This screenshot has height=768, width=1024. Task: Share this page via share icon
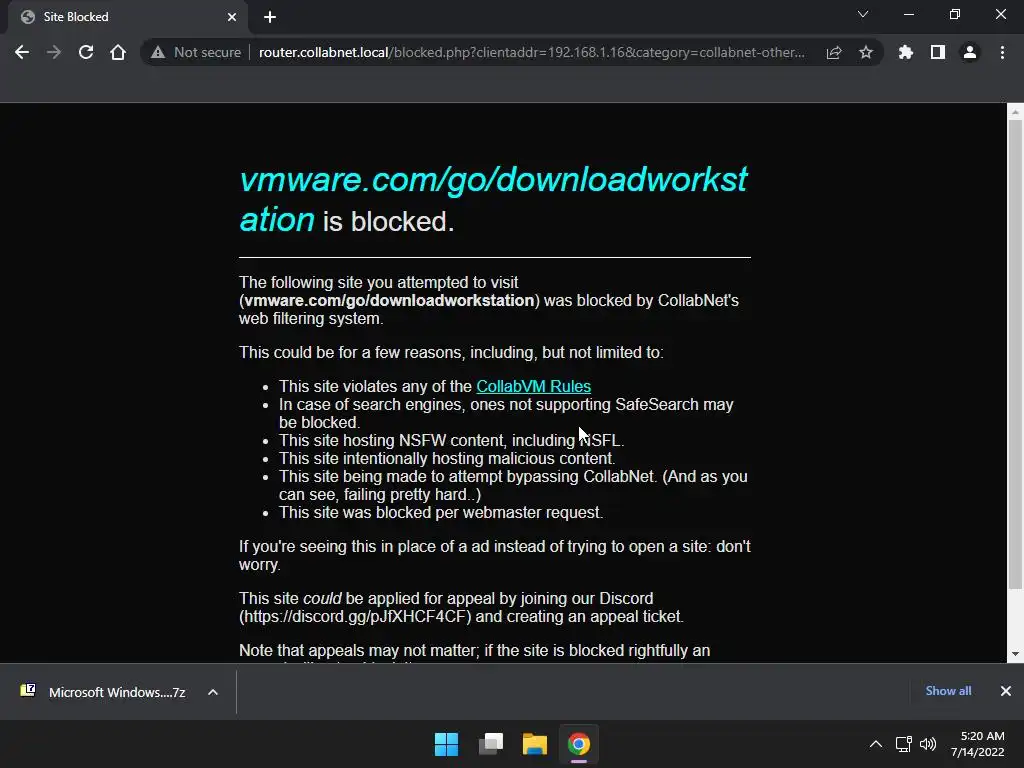(x=834, y=52)
